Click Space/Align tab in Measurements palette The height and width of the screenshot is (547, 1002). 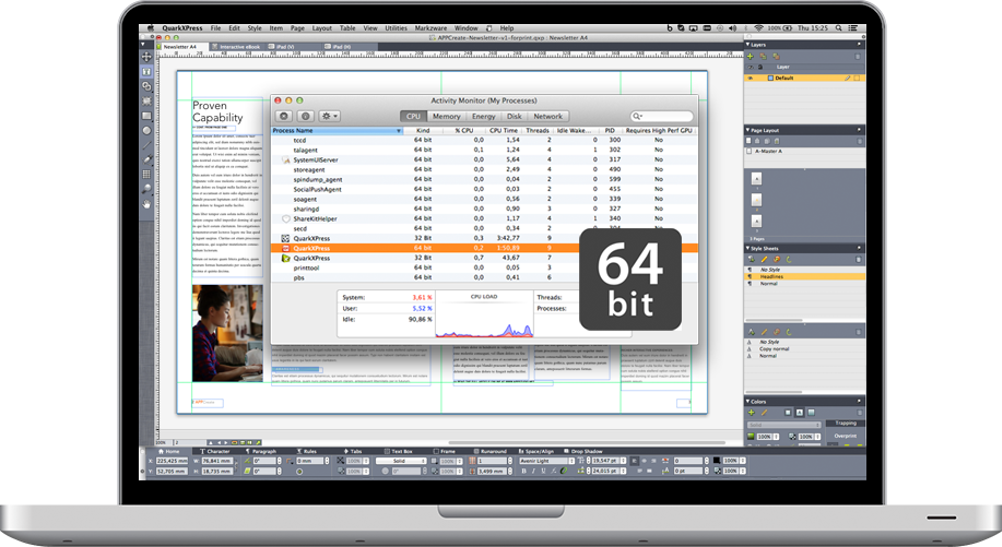[536, 451]
